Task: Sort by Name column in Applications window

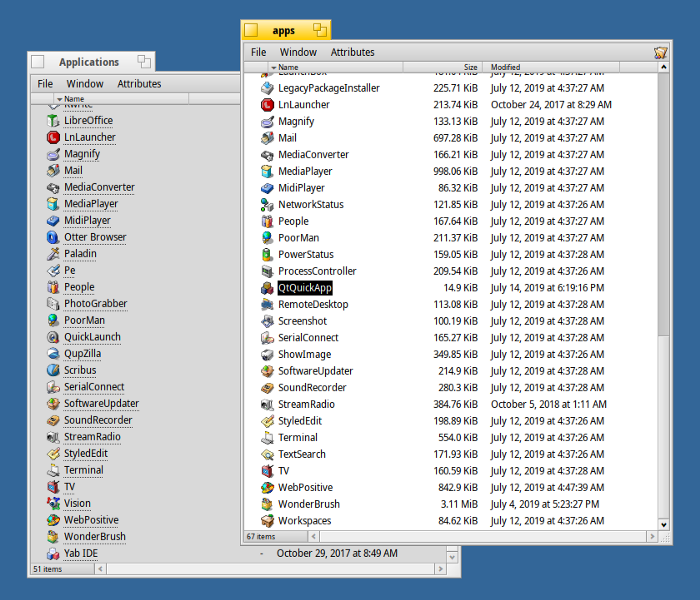Action: point(121,99)
